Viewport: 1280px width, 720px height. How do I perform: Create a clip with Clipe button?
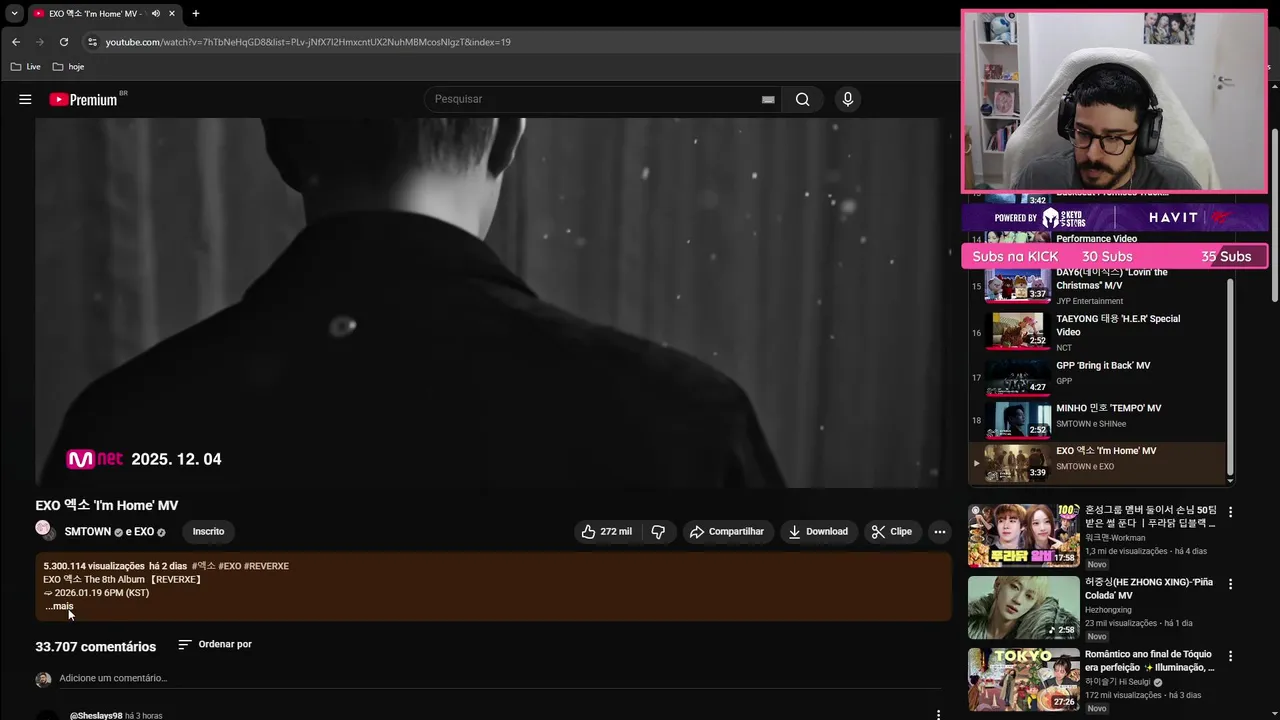click(x=892, y=532)
